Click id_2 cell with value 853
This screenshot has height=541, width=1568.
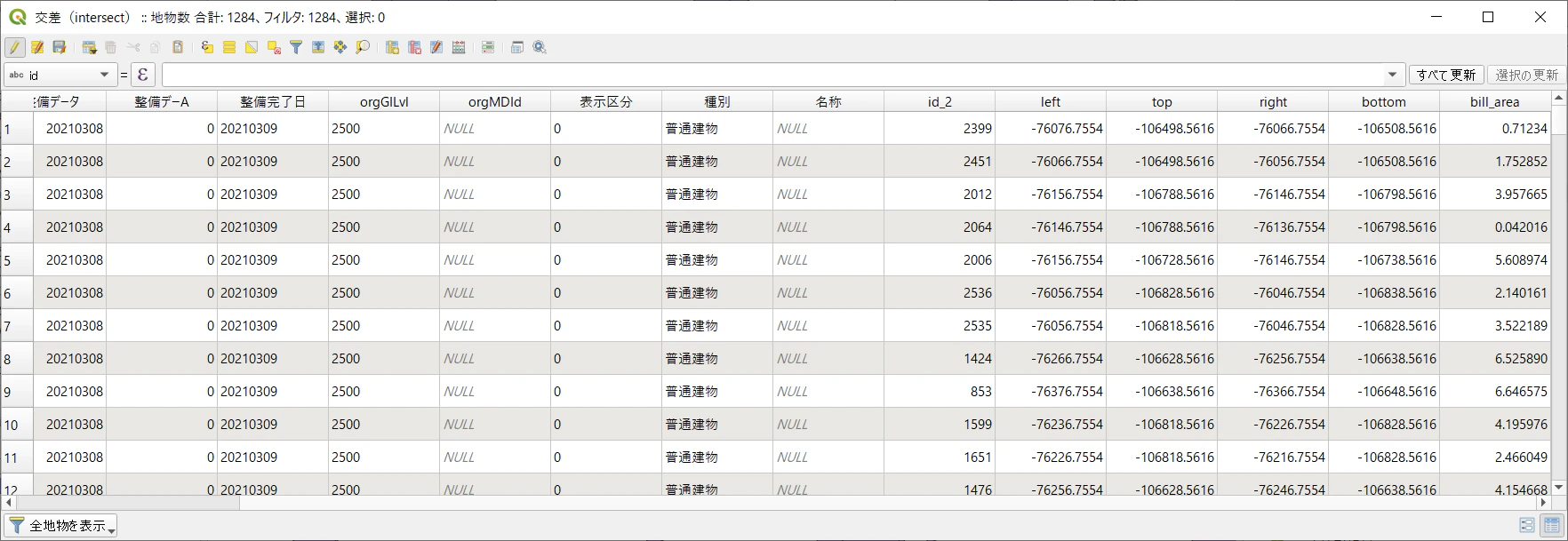[x=940, y=392]
